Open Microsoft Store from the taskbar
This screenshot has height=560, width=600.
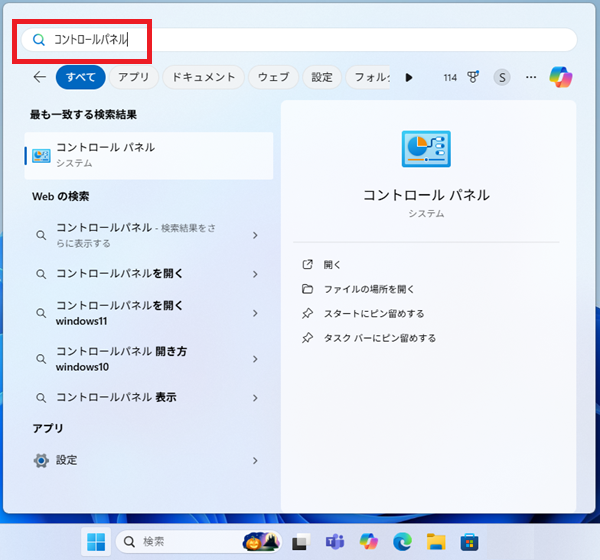click(x=470, y=542)
